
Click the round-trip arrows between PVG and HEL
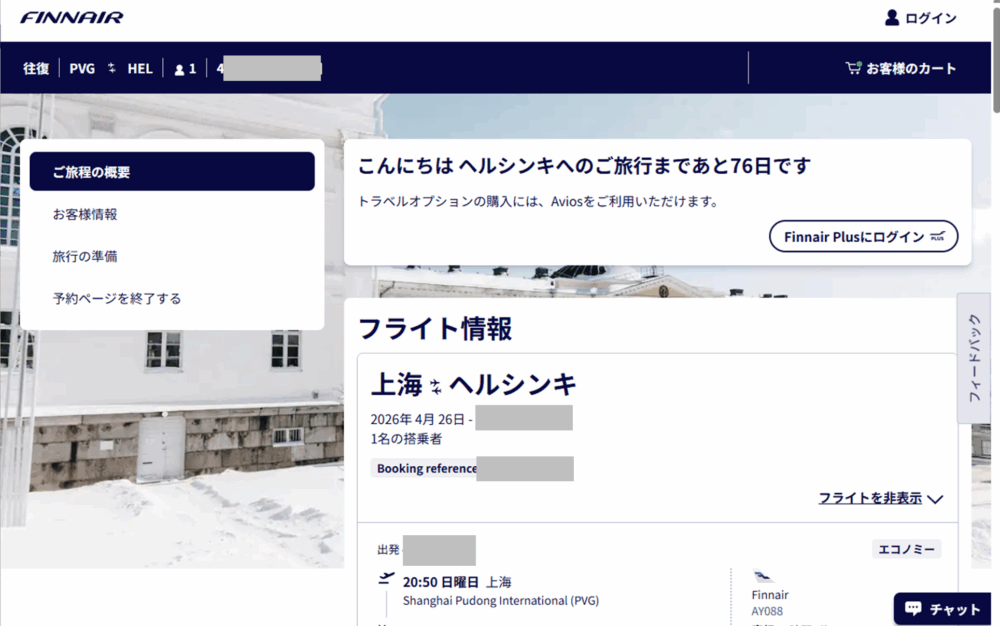click(112, 69)
